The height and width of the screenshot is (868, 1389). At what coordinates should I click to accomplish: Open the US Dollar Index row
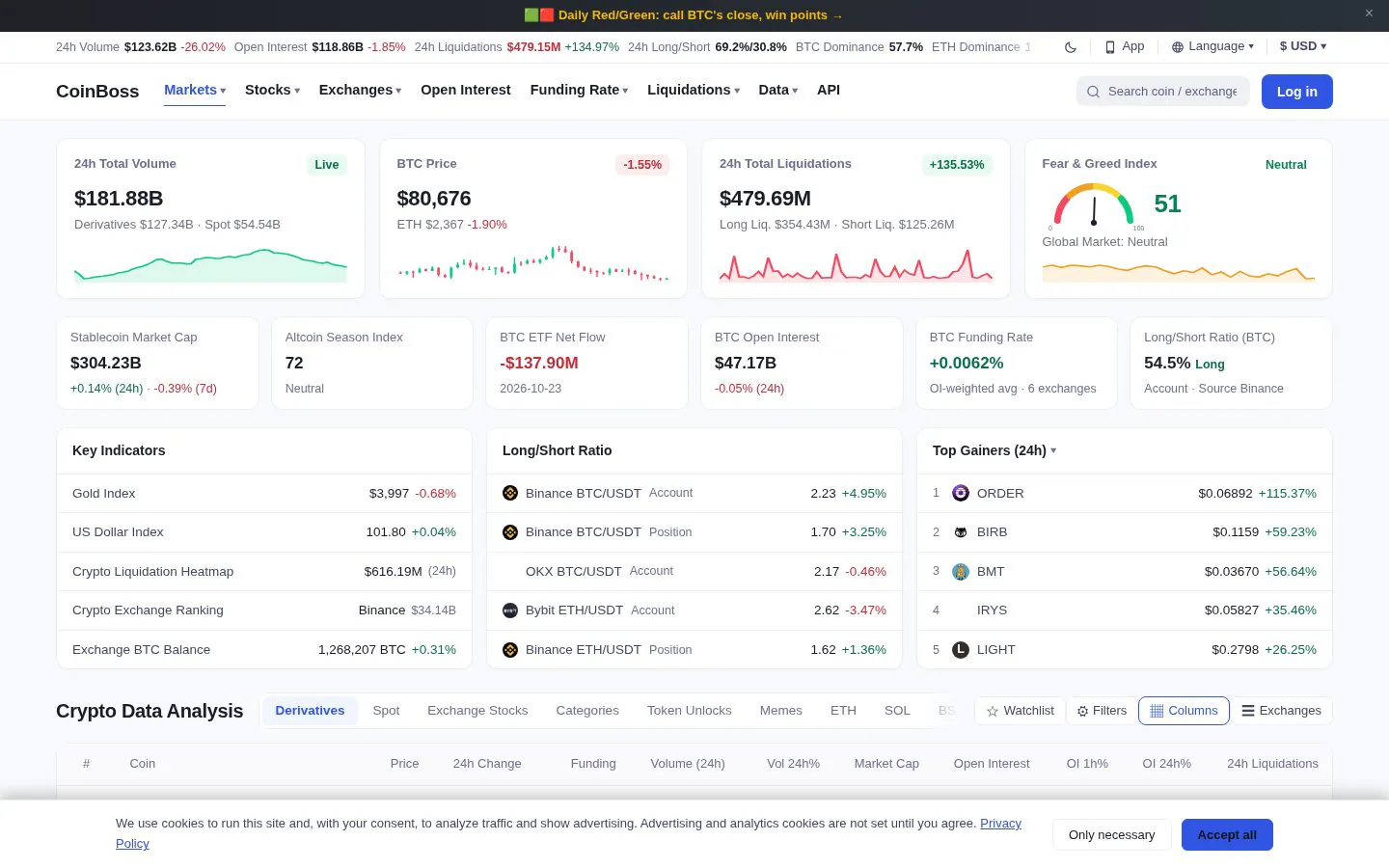pos(264,532)
